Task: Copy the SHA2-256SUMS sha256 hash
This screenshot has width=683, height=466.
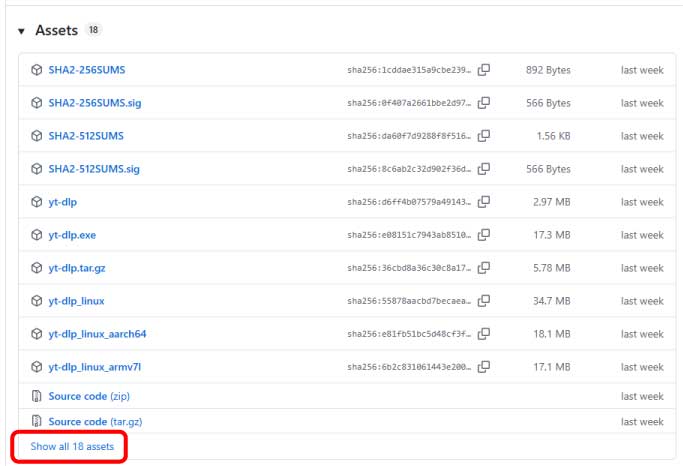Action: click(484, 70)
